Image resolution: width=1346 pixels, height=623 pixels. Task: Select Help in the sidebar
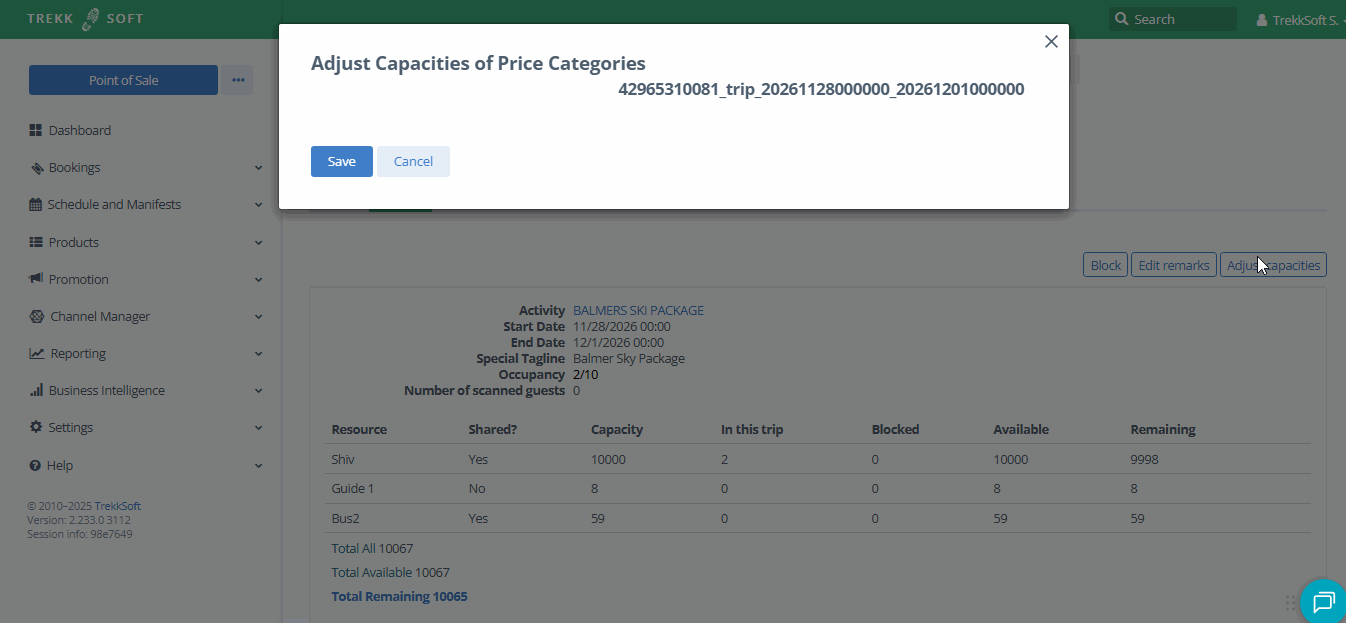(61, 466)
